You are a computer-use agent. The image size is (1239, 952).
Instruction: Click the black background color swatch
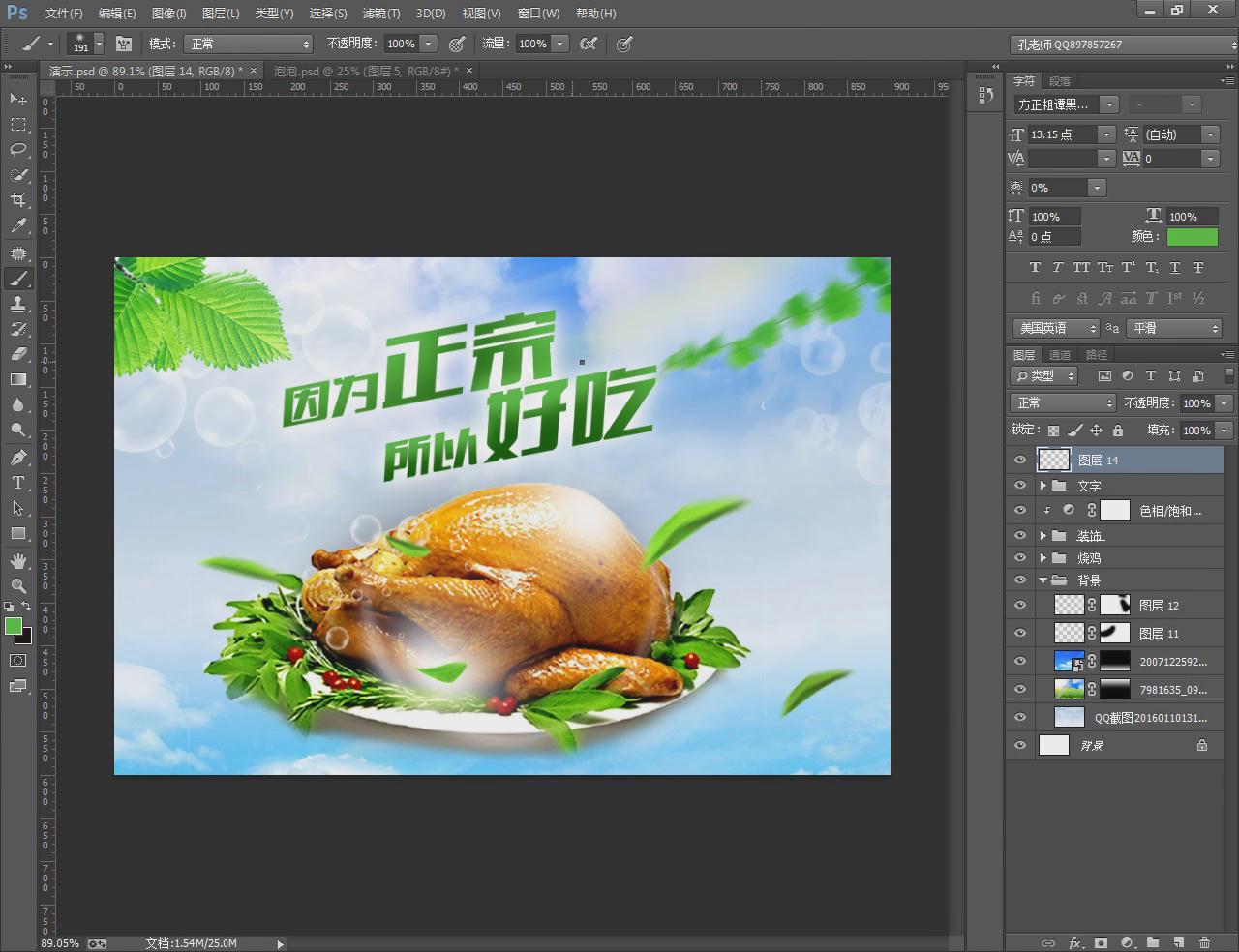click(25, 638)
